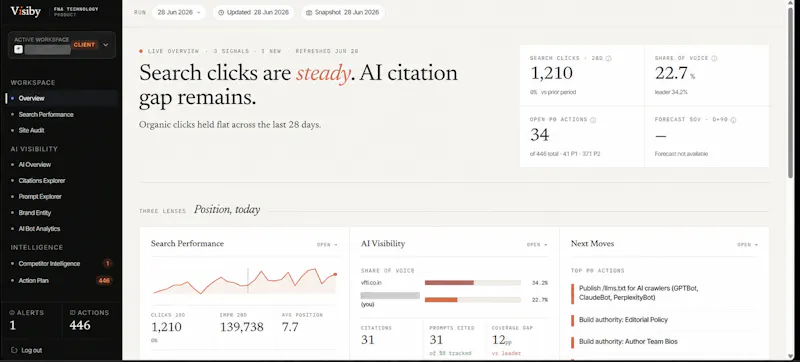Open Build authority: Author Team Bios action
Viewport: 800px width, 362px height.
point(628,342)
